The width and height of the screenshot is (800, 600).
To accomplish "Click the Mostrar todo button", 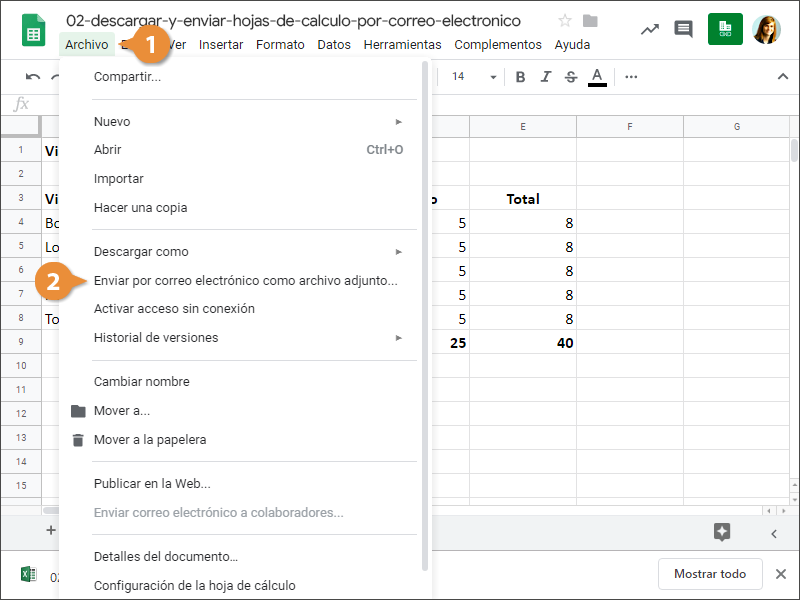I will tap(709, 574).
